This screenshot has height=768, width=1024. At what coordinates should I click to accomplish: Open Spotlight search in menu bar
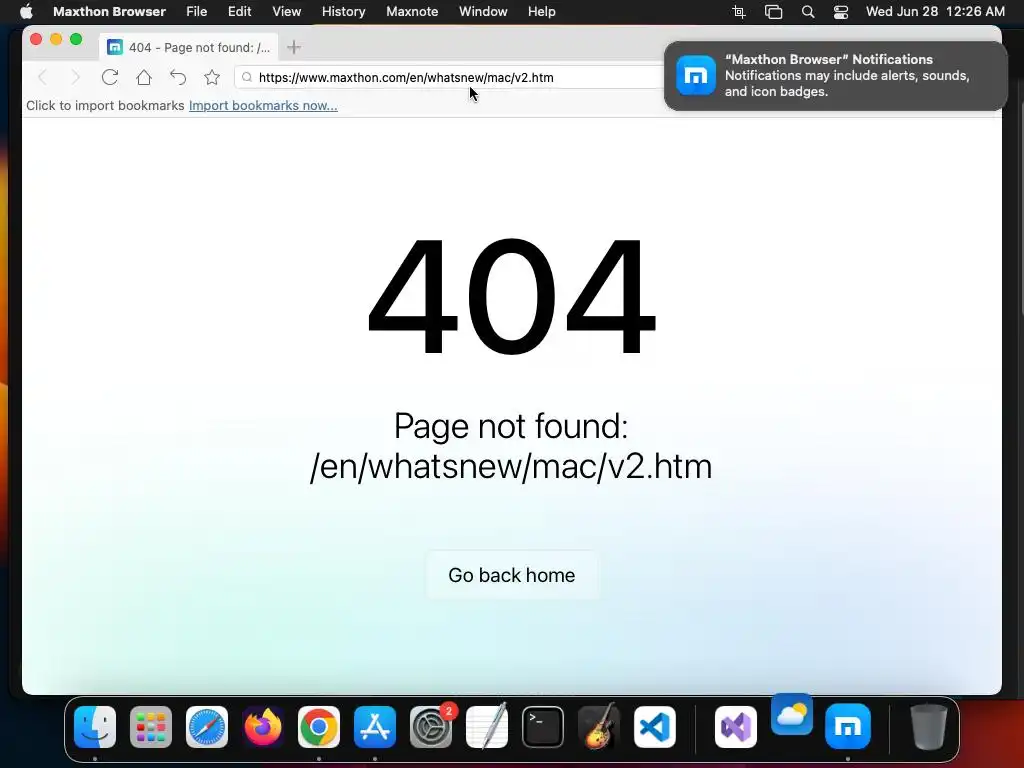coord(808,12)
